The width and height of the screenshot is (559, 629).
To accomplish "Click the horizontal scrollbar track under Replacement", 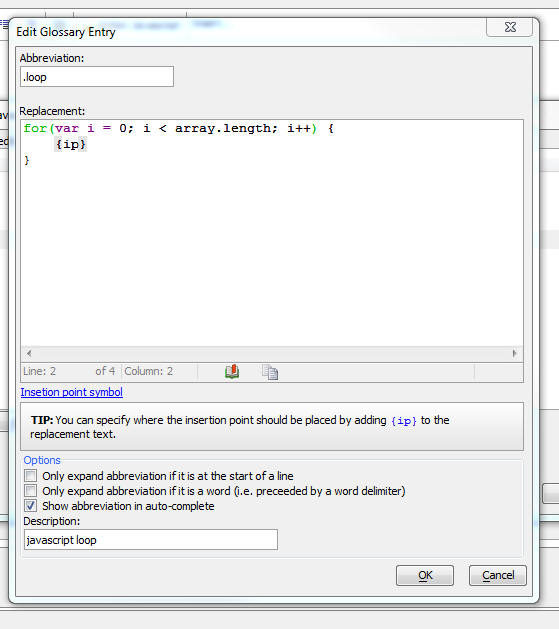I will [271, 353].
